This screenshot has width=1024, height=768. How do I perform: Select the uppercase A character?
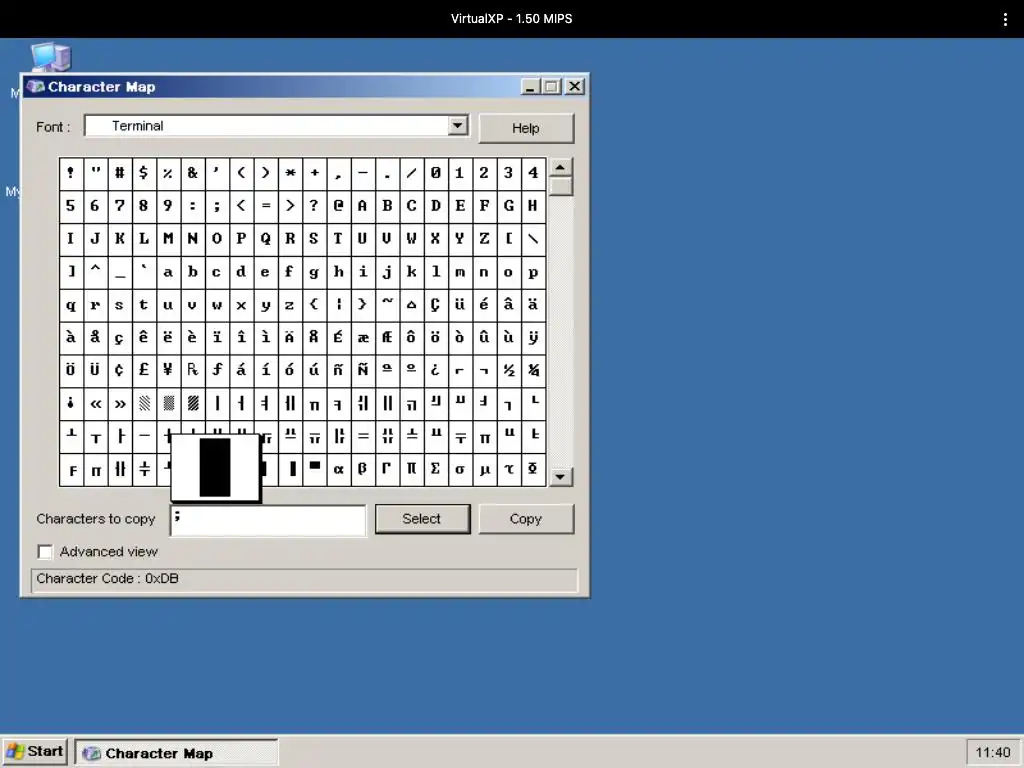[362, 206]
